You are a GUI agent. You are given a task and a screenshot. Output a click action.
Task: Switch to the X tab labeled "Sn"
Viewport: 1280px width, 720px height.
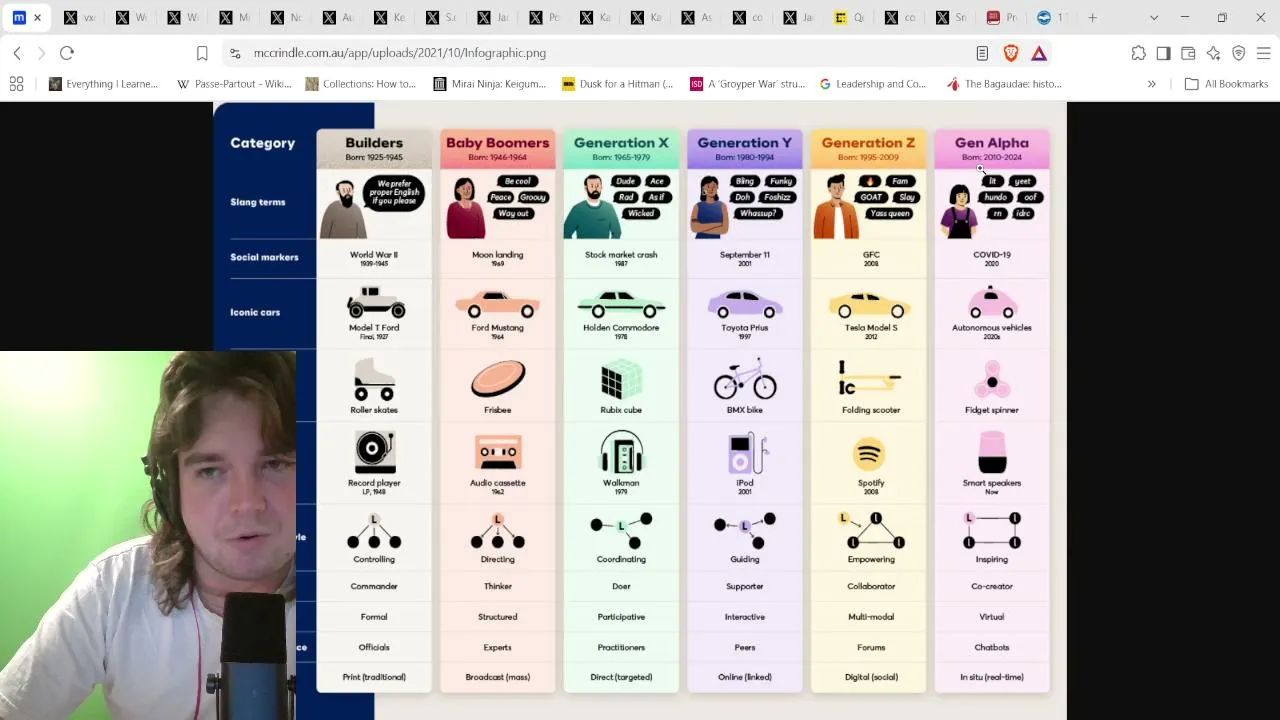[x=952, y=17]
